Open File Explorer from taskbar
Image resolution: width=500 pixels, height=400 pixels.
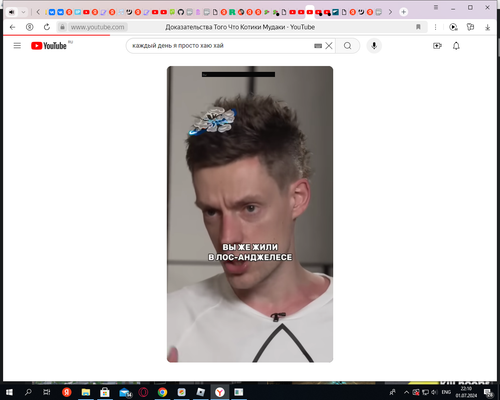[86, 392]
